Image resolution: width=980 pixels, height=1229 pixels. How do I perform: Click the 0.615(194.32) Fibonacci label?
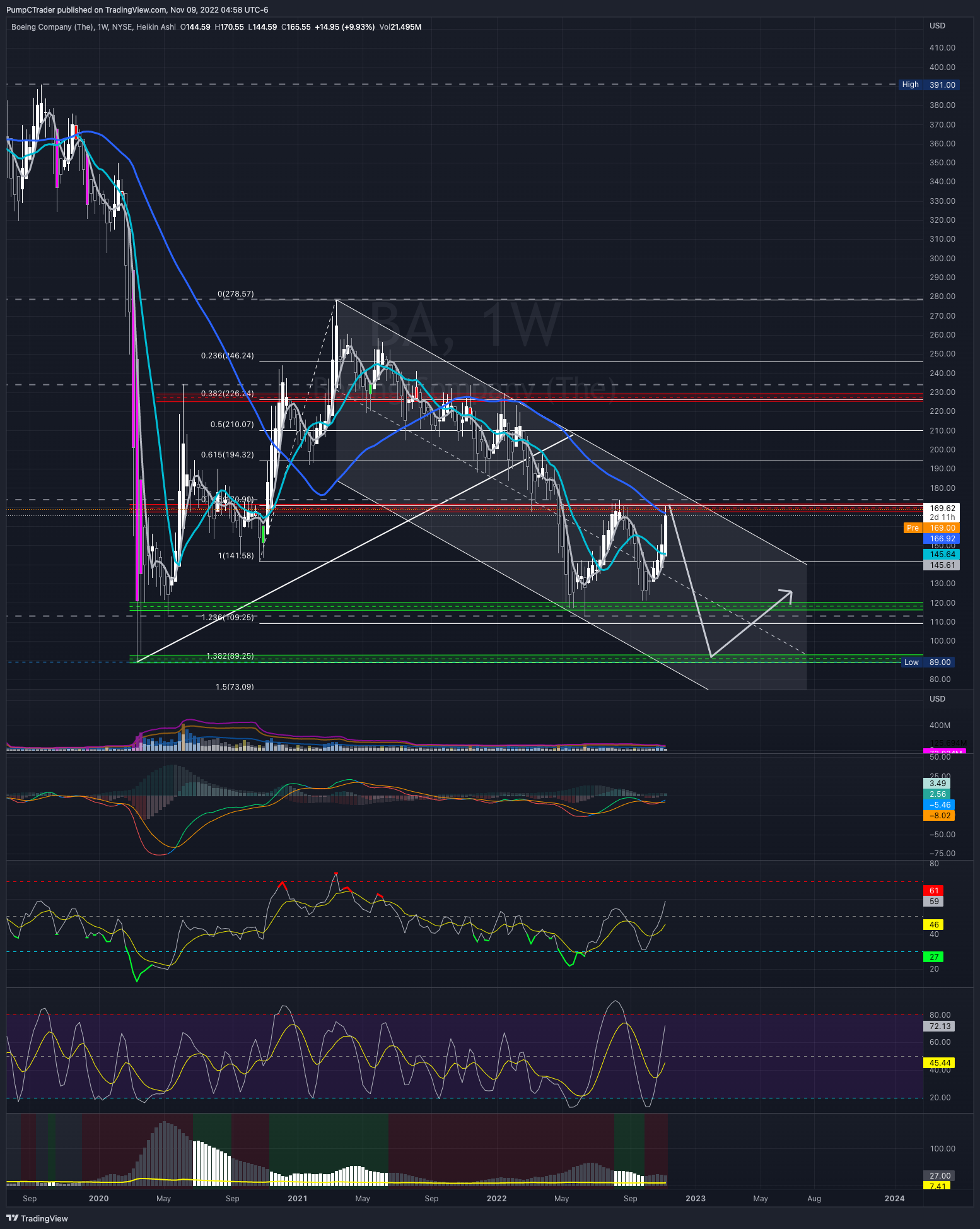pyautogui.click(x=228, y=455)
